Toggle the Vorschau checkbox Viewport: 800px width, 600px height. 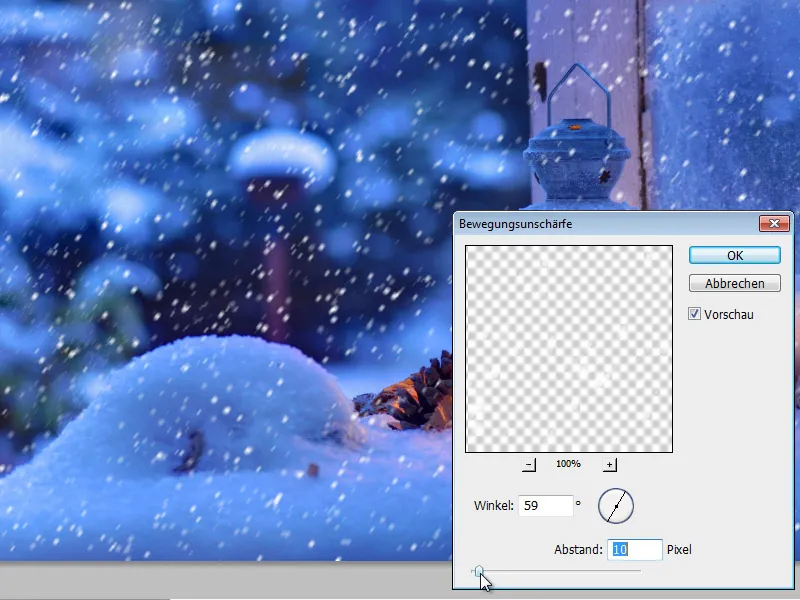[x=694, y=314]
